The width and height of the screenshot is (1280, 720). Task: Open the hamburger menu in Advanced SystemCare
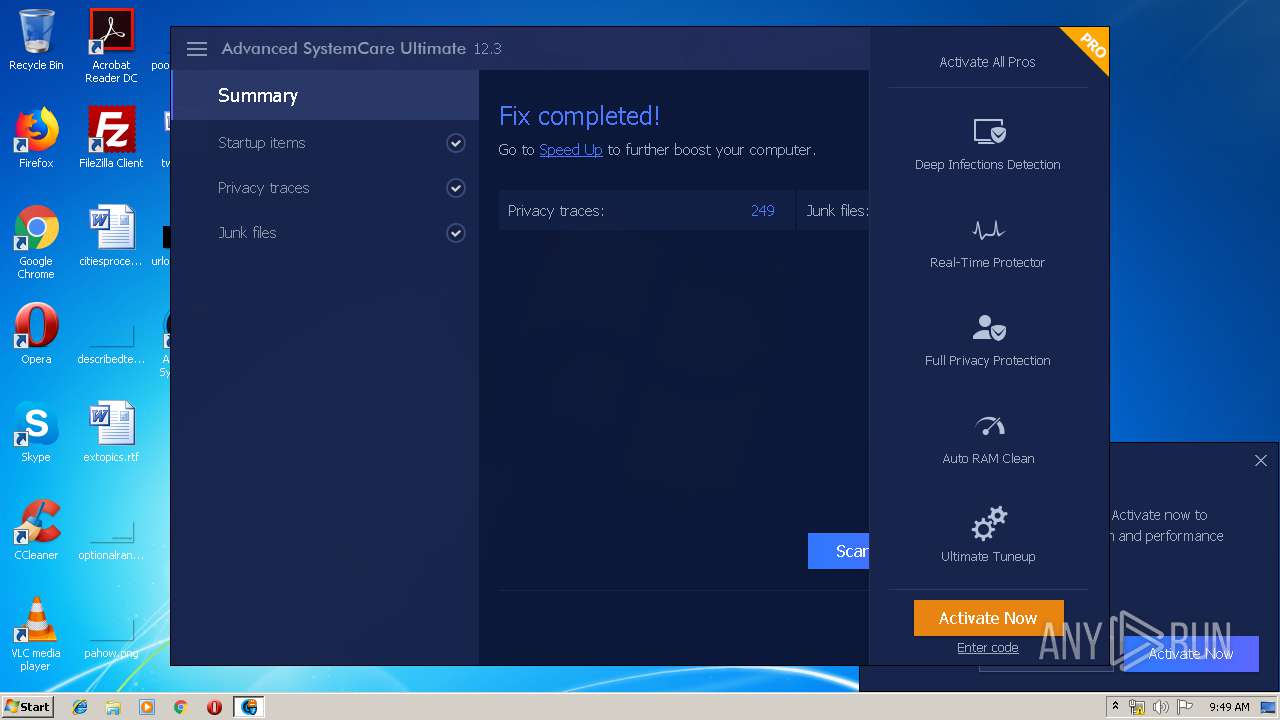point(197,49)
